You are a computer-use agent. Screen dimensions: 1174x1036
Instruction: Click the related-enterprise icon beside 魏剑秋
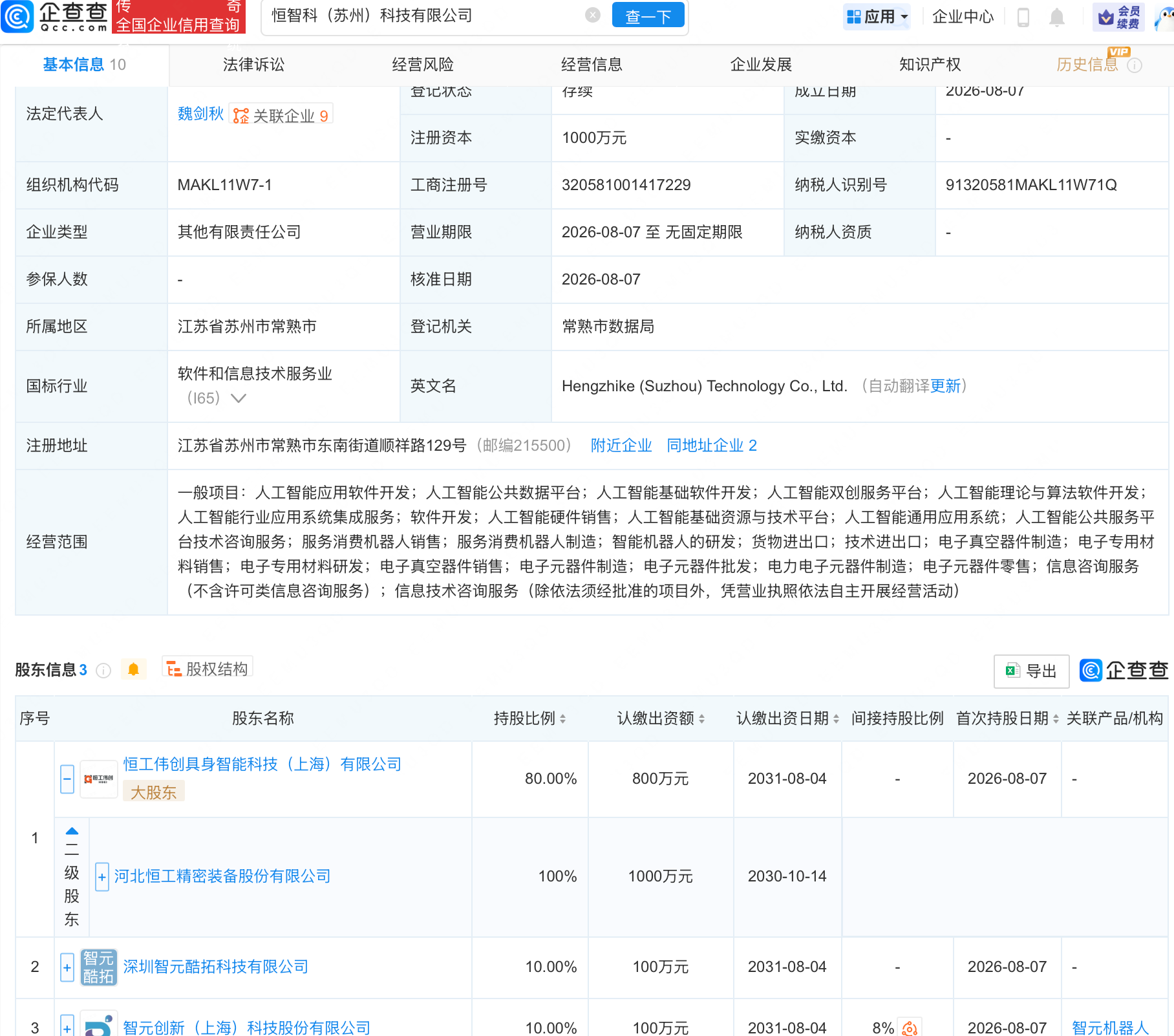point(241,116)
